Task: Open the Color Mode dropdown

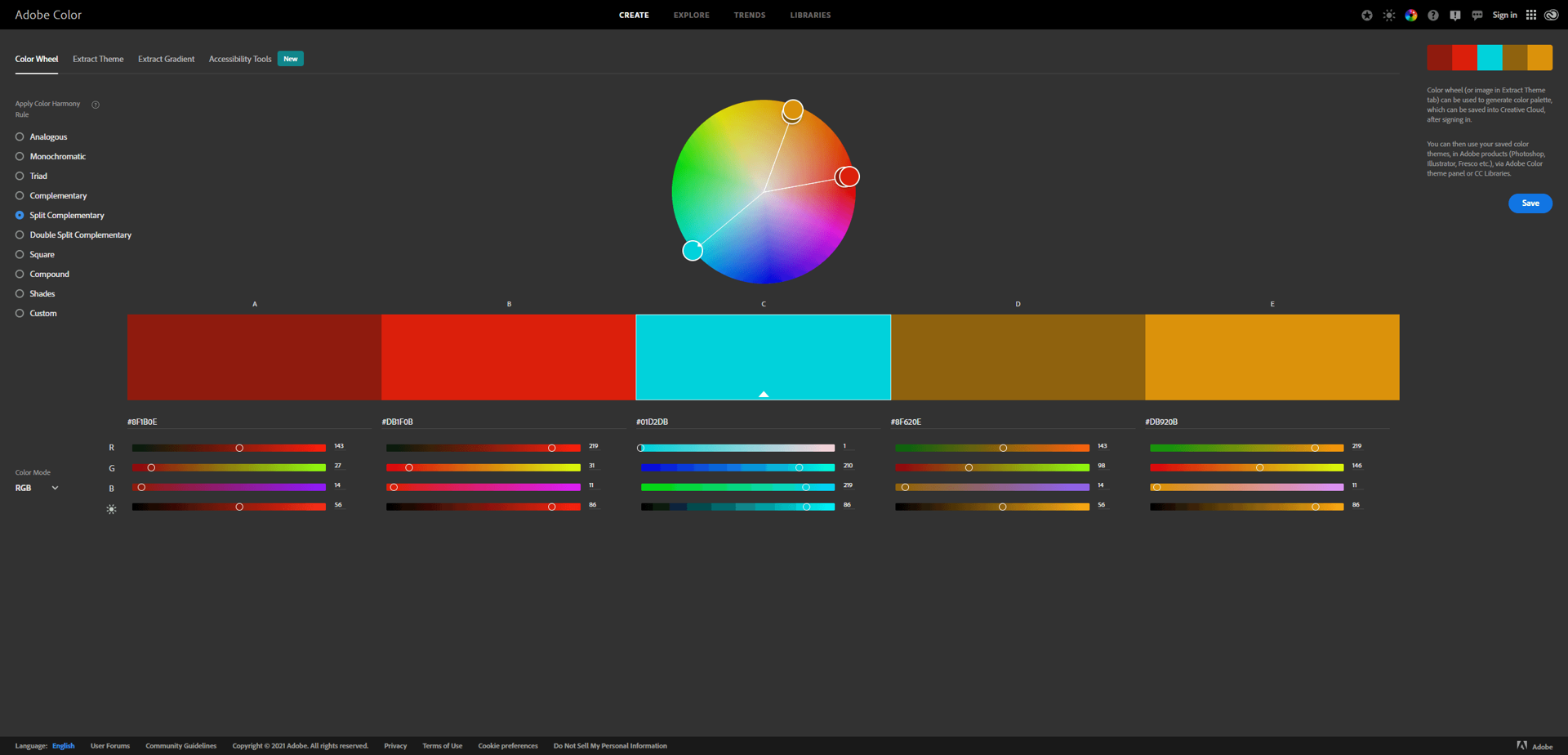Action: (36, 488)
